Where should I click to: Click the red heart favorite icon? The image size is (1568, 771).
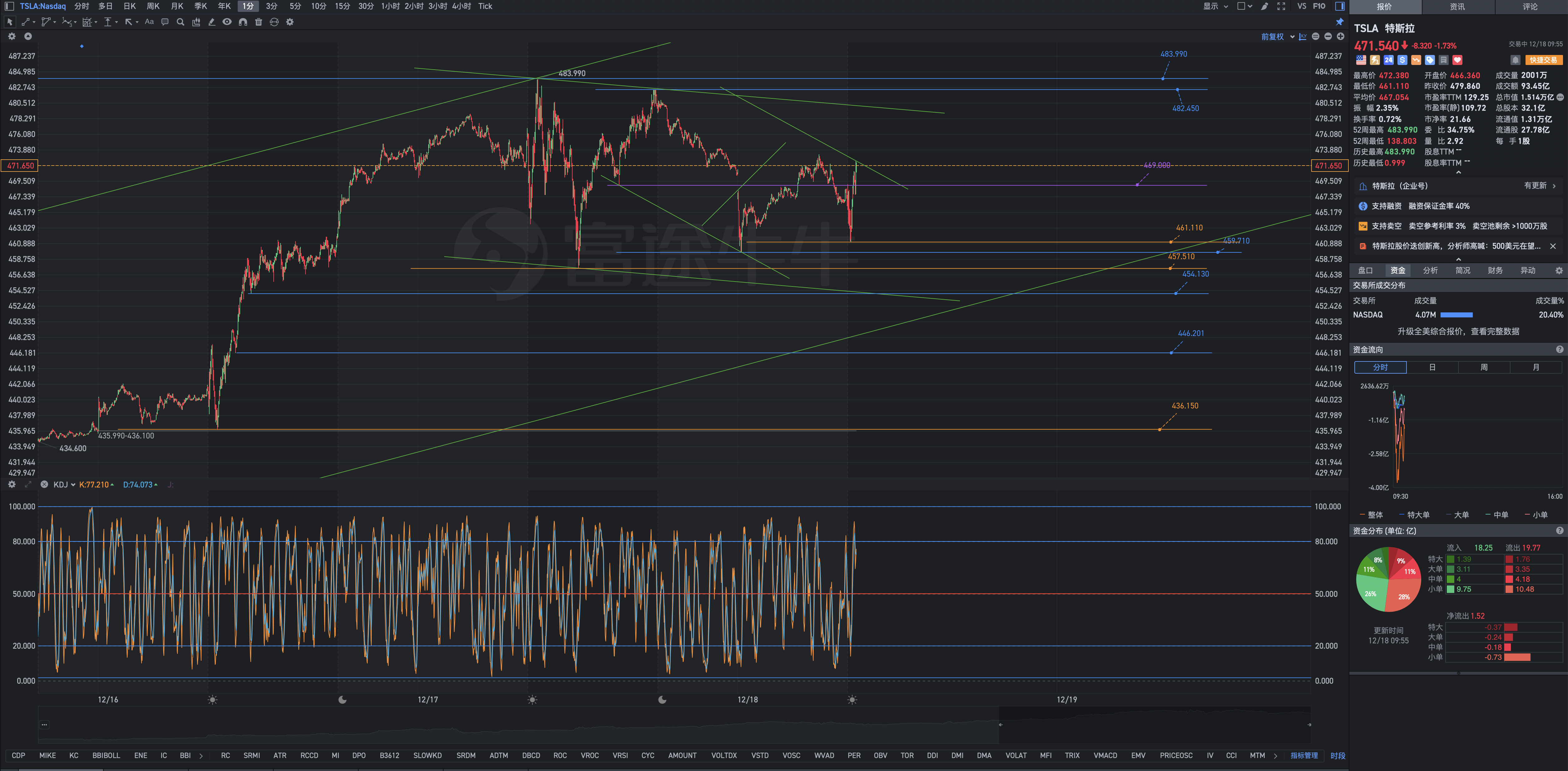1457,60
